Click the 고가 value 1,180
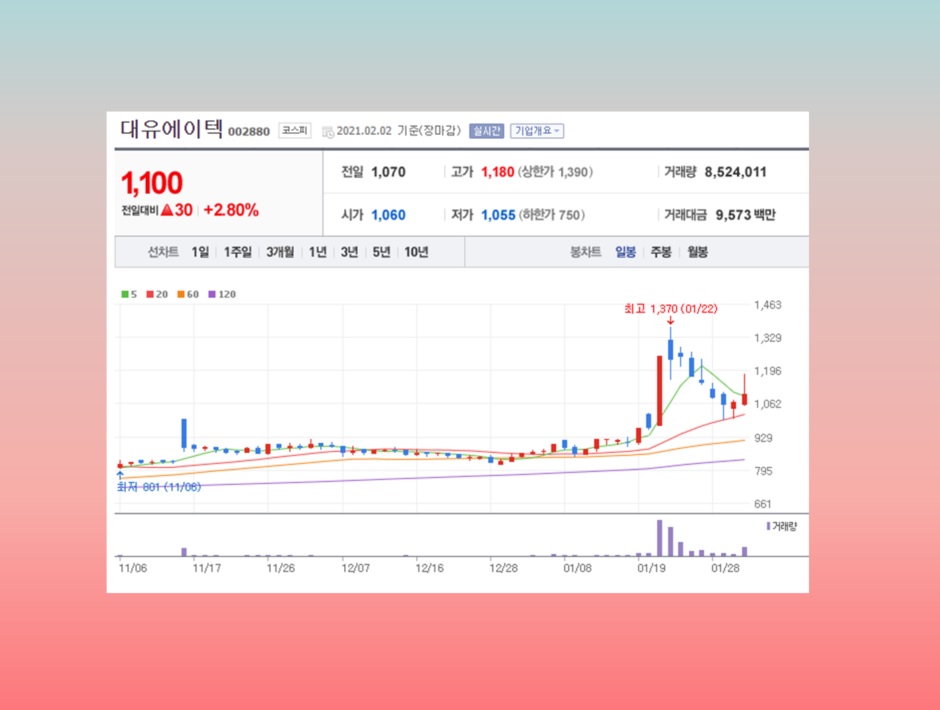Screen dimensions: 940x710 pyautogui.click(x=498, y=172)
